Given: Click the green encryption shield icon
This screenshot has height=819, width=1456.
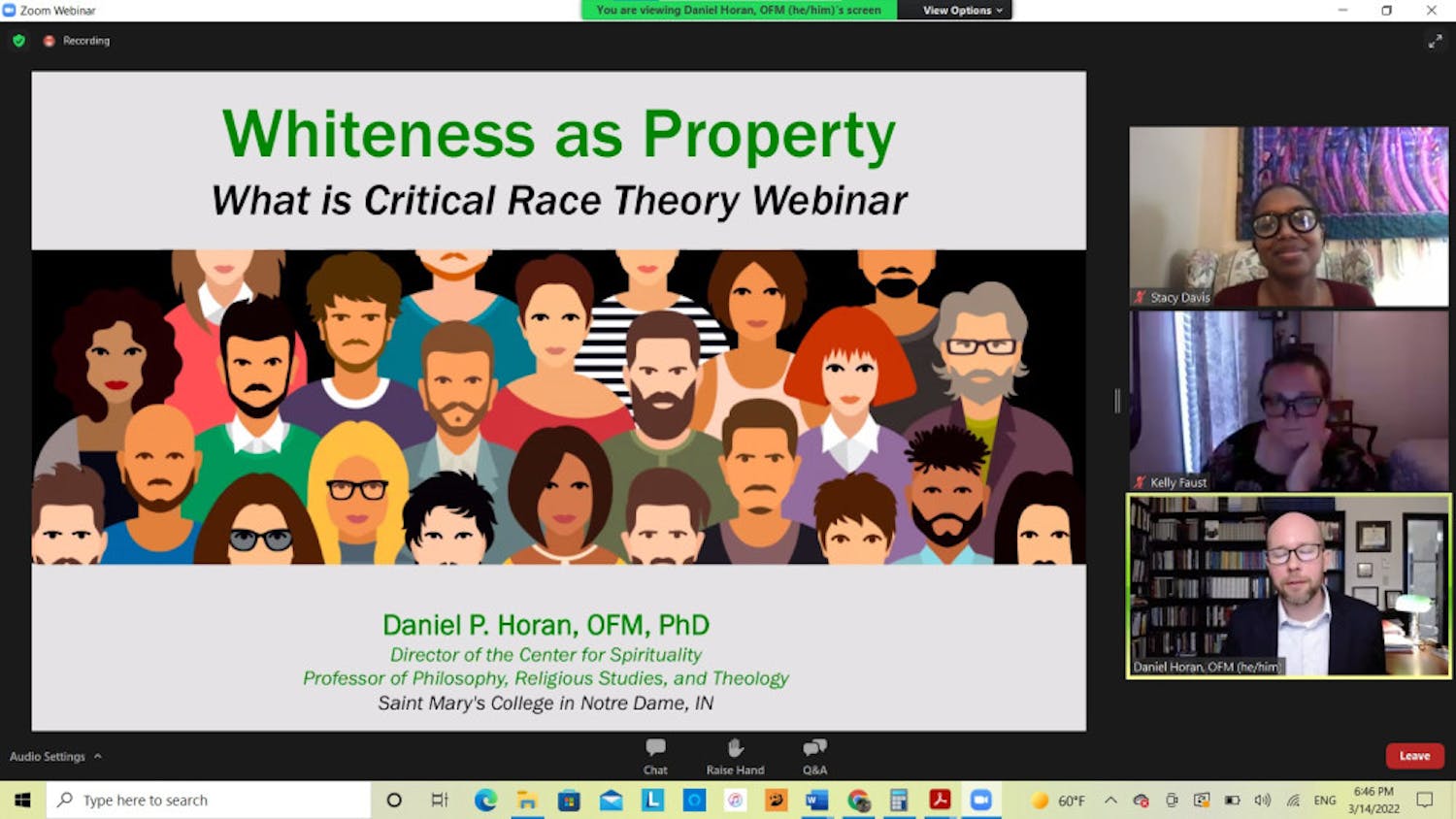Looking at the screenshot, I should click(18, 41).
